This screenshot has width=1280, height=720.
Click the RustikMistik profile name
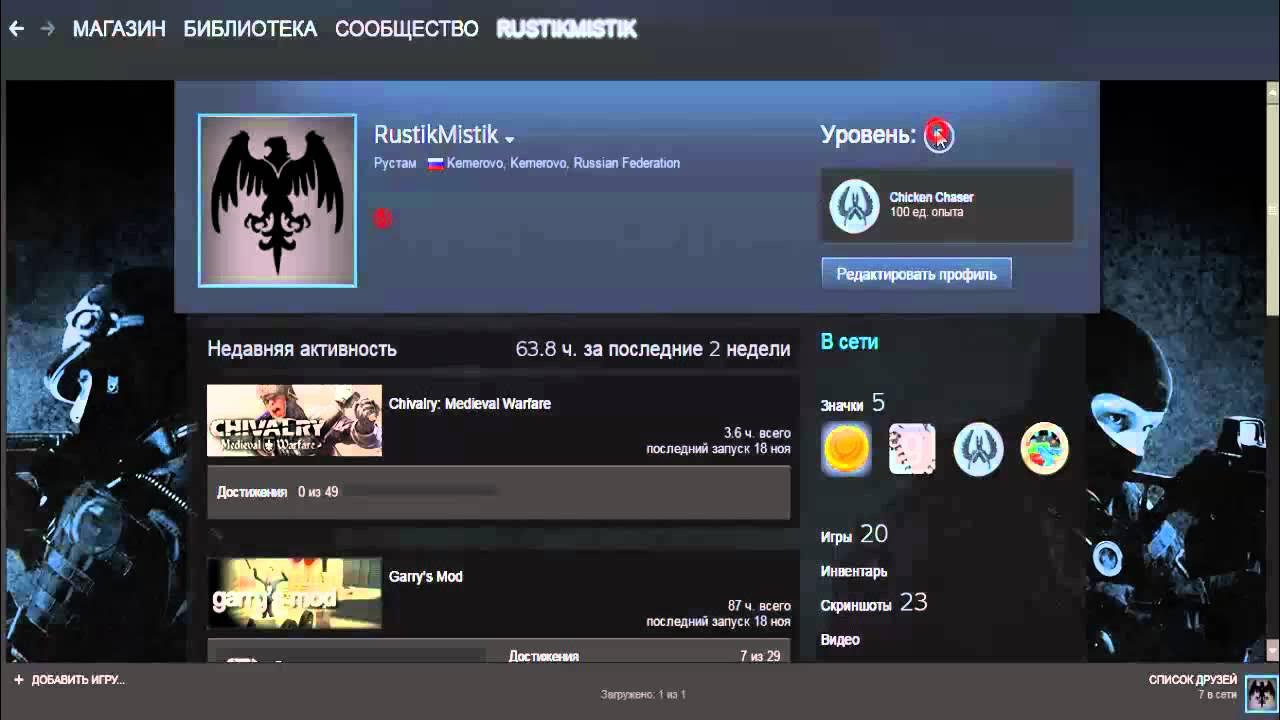[436, 135]
